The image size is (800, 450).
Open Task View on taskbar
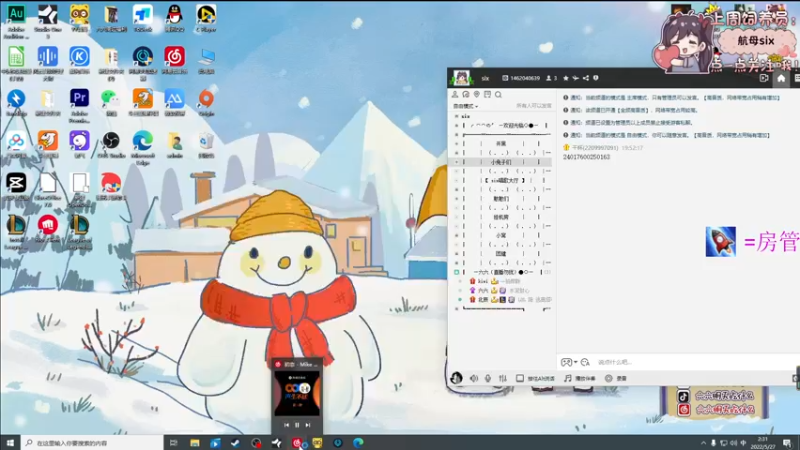pos(173,443)
